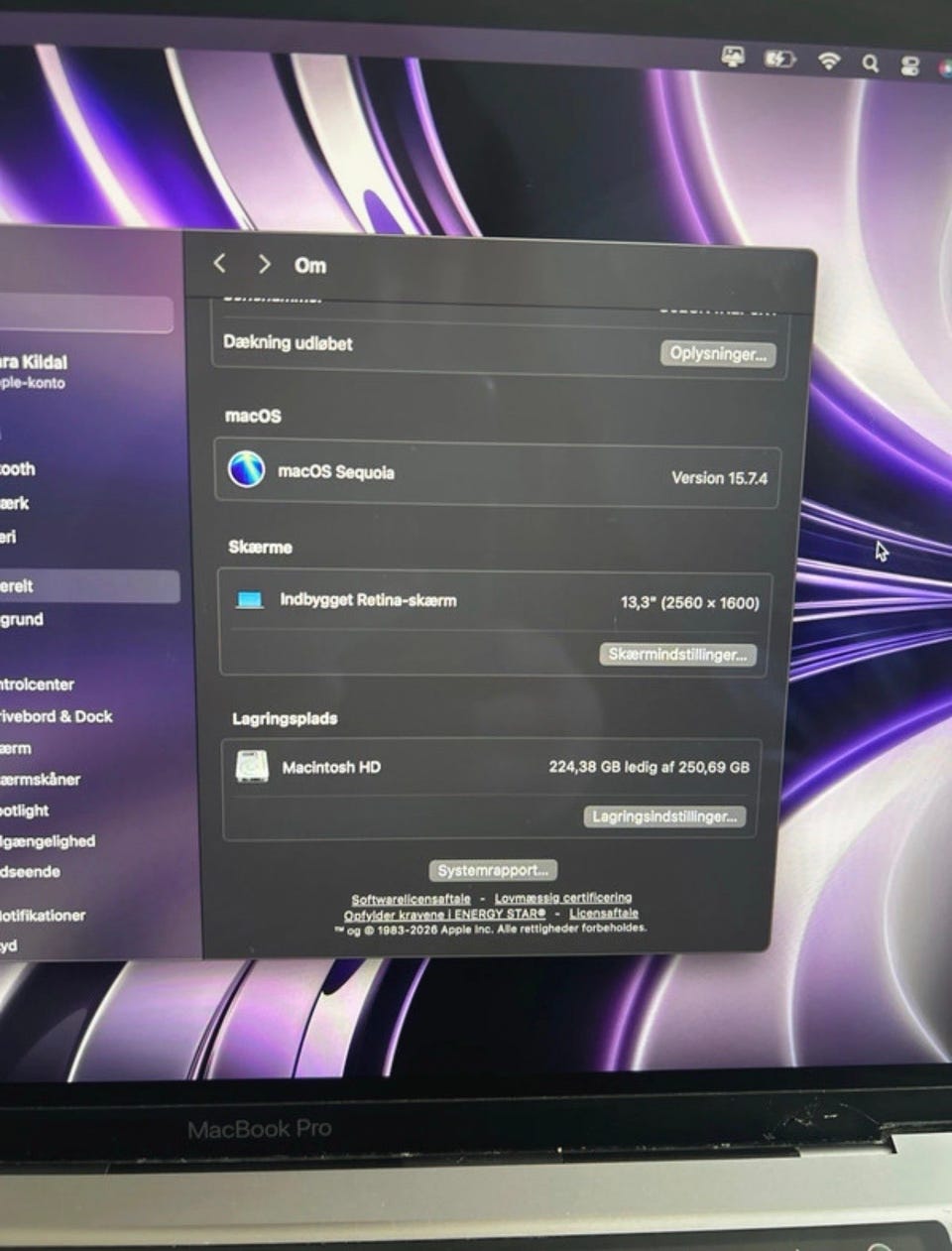The height and width of the screenshot is (1251, 952).
Task: Open the Licensaftale link
Action: [604, 913]
